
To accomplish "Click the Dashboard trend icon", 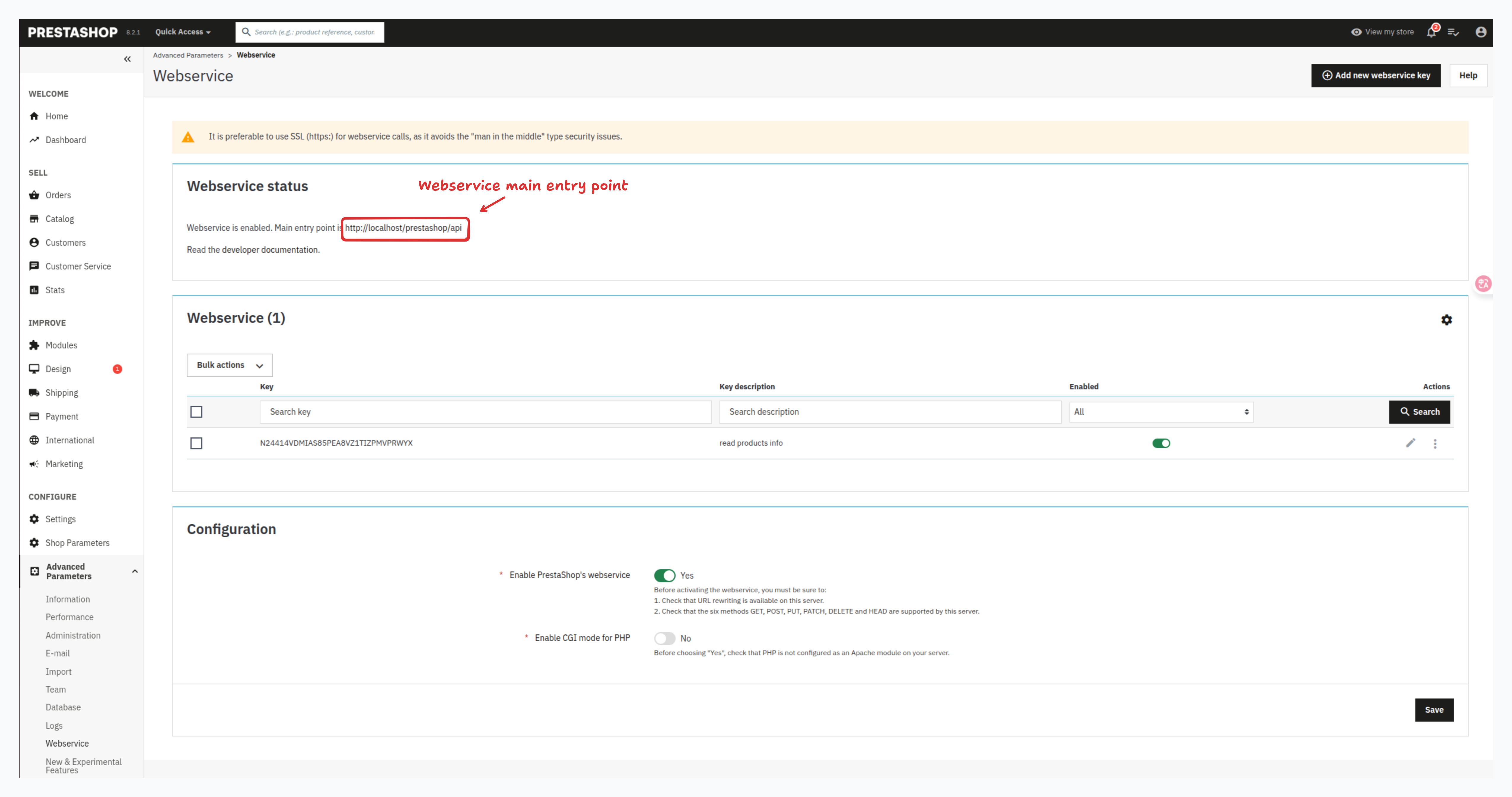I will tap(34, 140).
